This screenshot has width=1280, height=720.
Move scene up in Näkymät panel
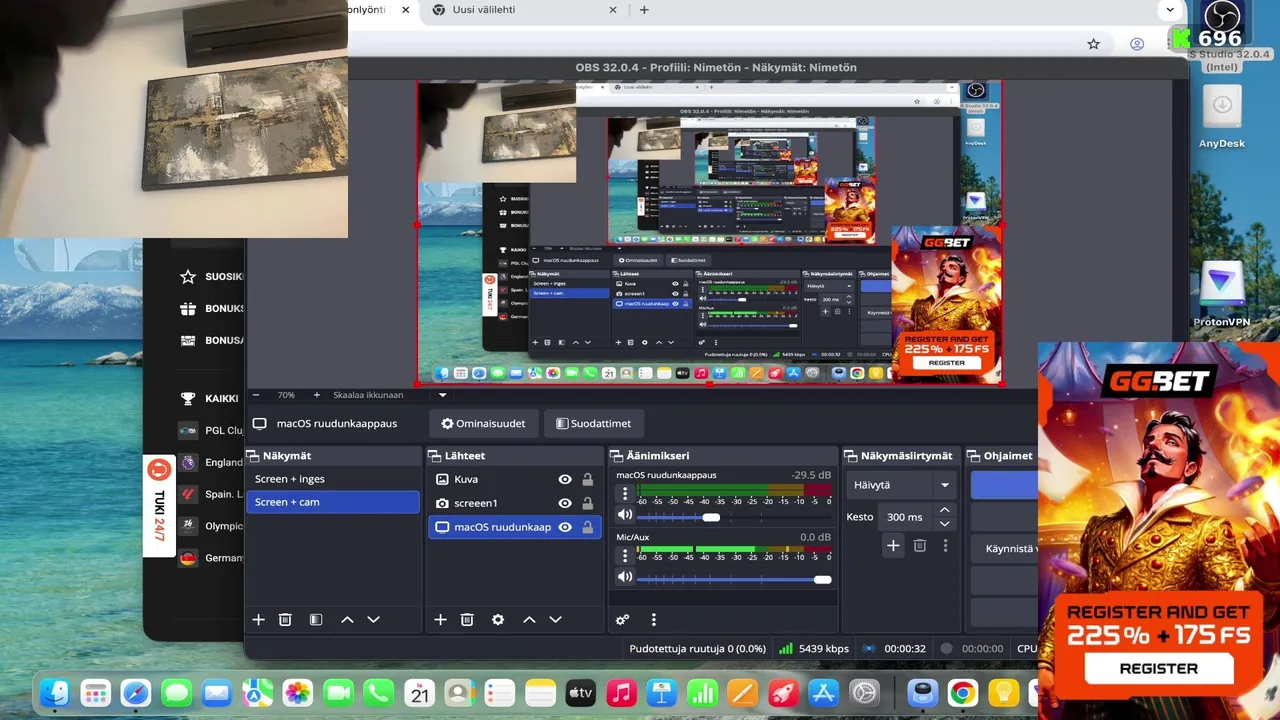347,620
